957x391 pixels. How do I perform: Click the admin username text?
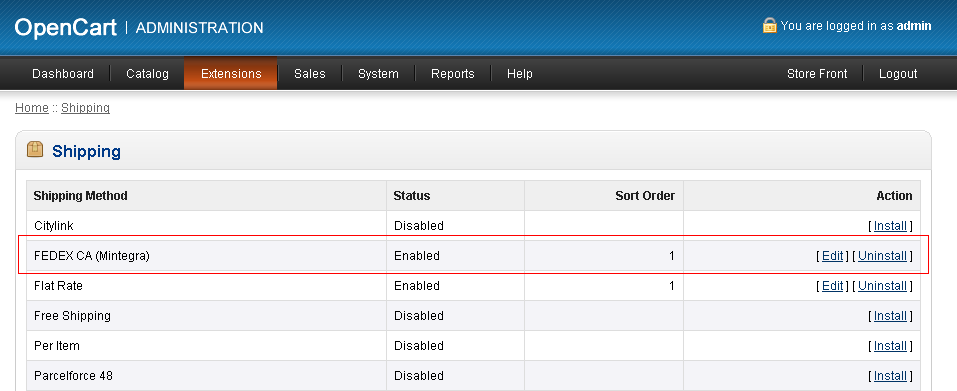914,26
